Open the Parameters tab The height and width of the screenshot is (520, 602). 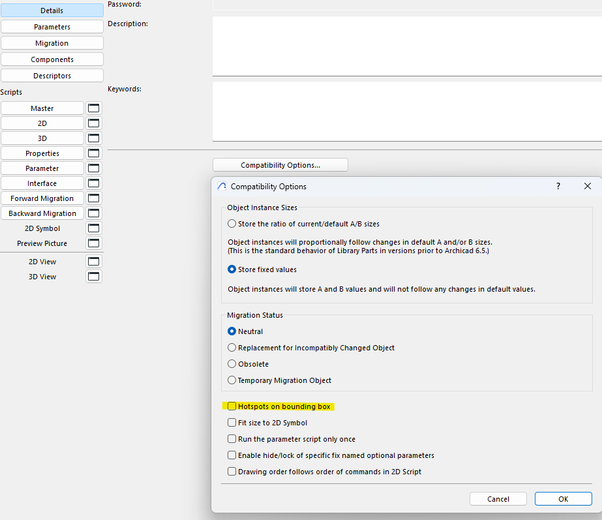[52, 27]
